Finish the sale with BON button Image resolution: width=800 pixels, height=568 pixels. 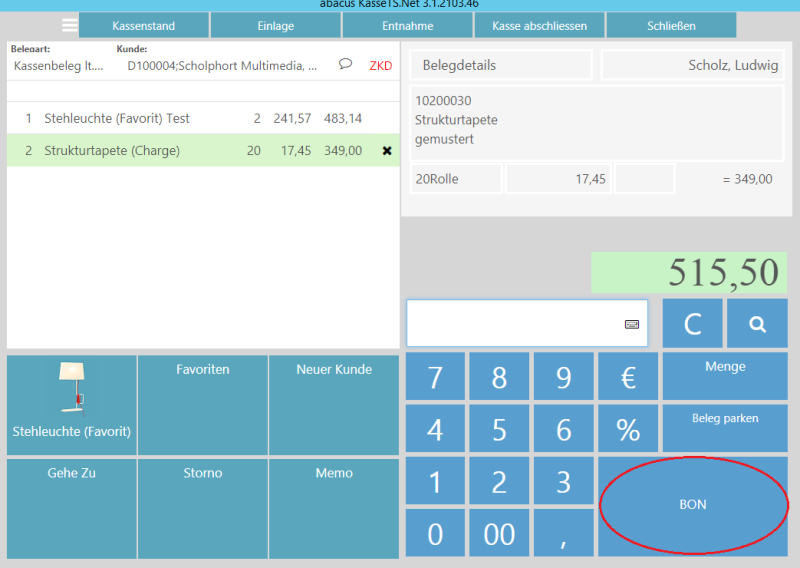(x=693, y=505)
